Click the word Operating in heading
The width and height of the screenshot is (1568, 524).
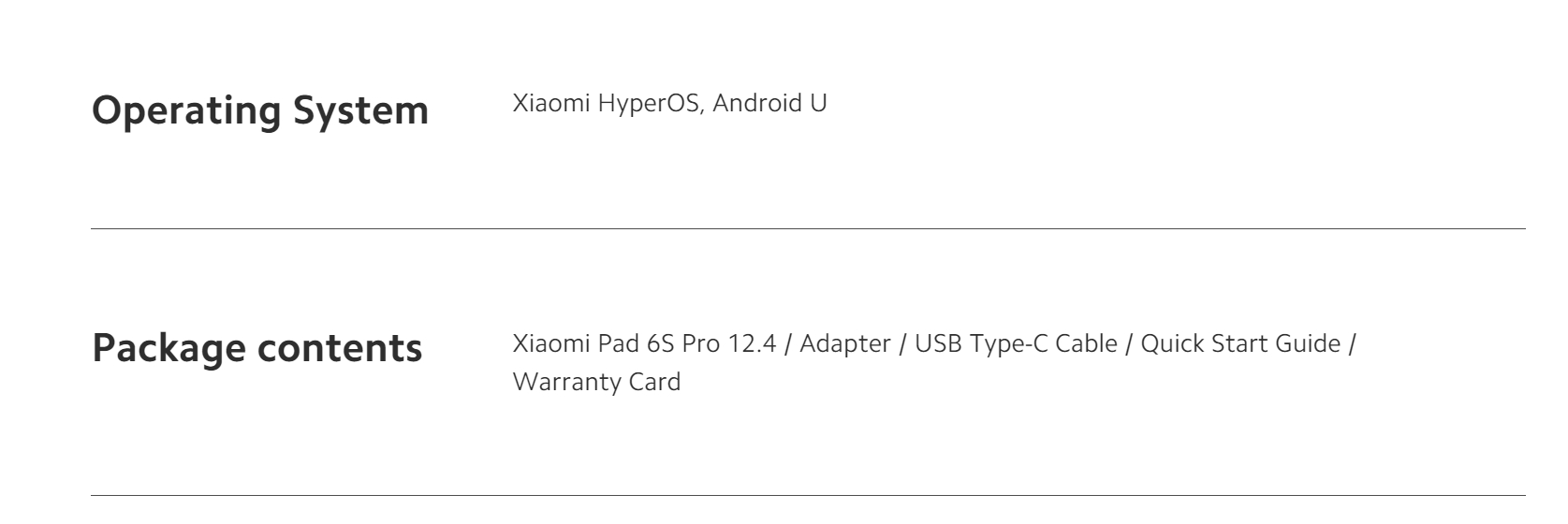(186, 110)
